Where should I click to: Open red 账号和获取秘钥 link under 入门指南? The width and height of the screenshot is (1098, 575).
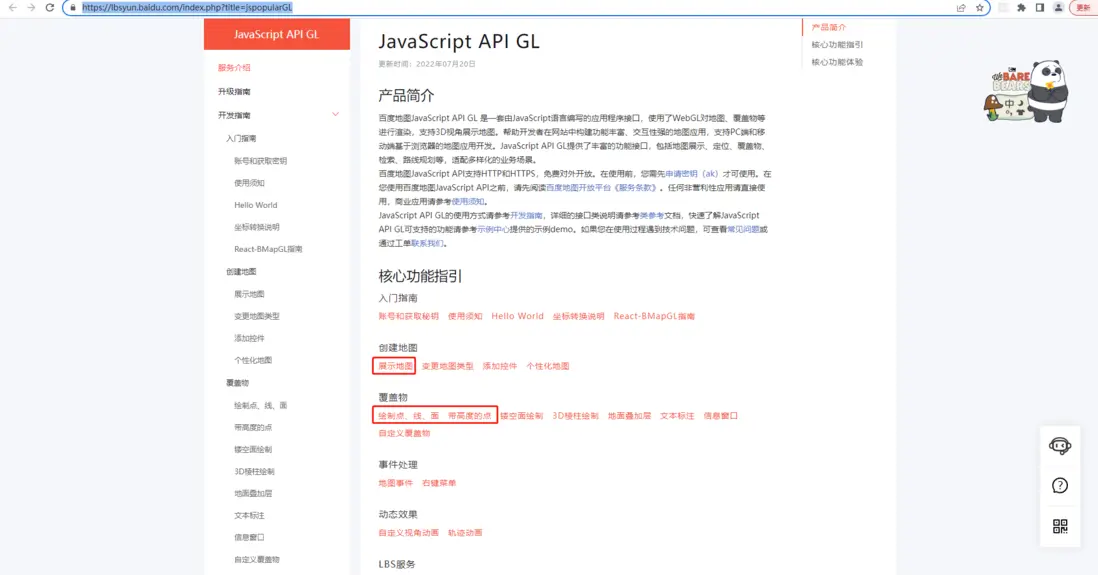[409, 317]
